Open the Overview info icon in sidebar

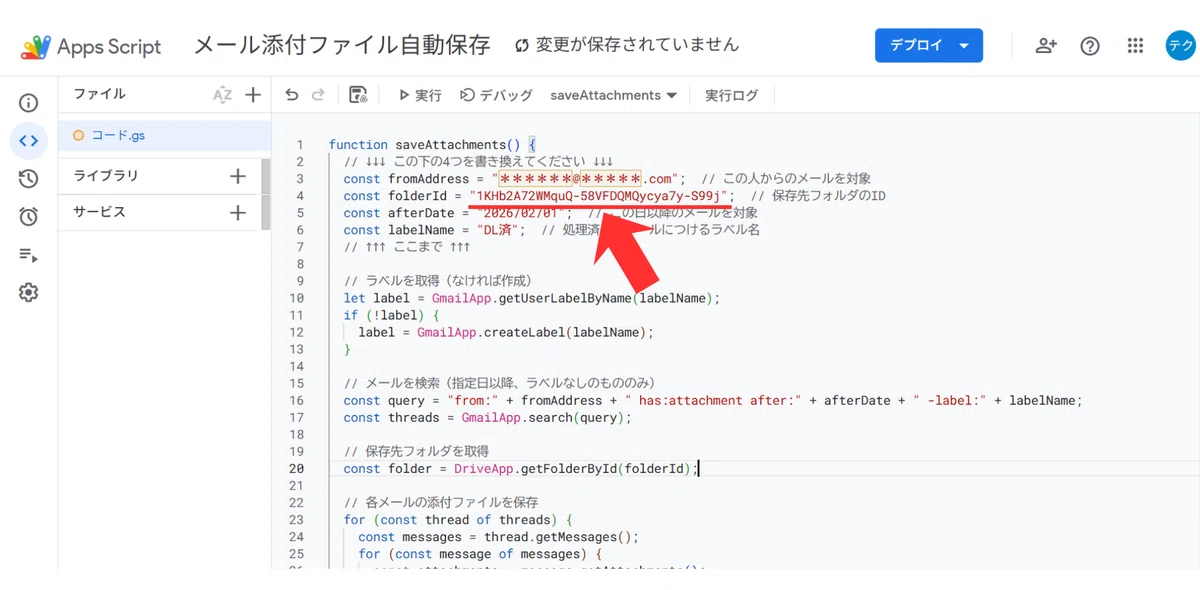click(28, 103)
